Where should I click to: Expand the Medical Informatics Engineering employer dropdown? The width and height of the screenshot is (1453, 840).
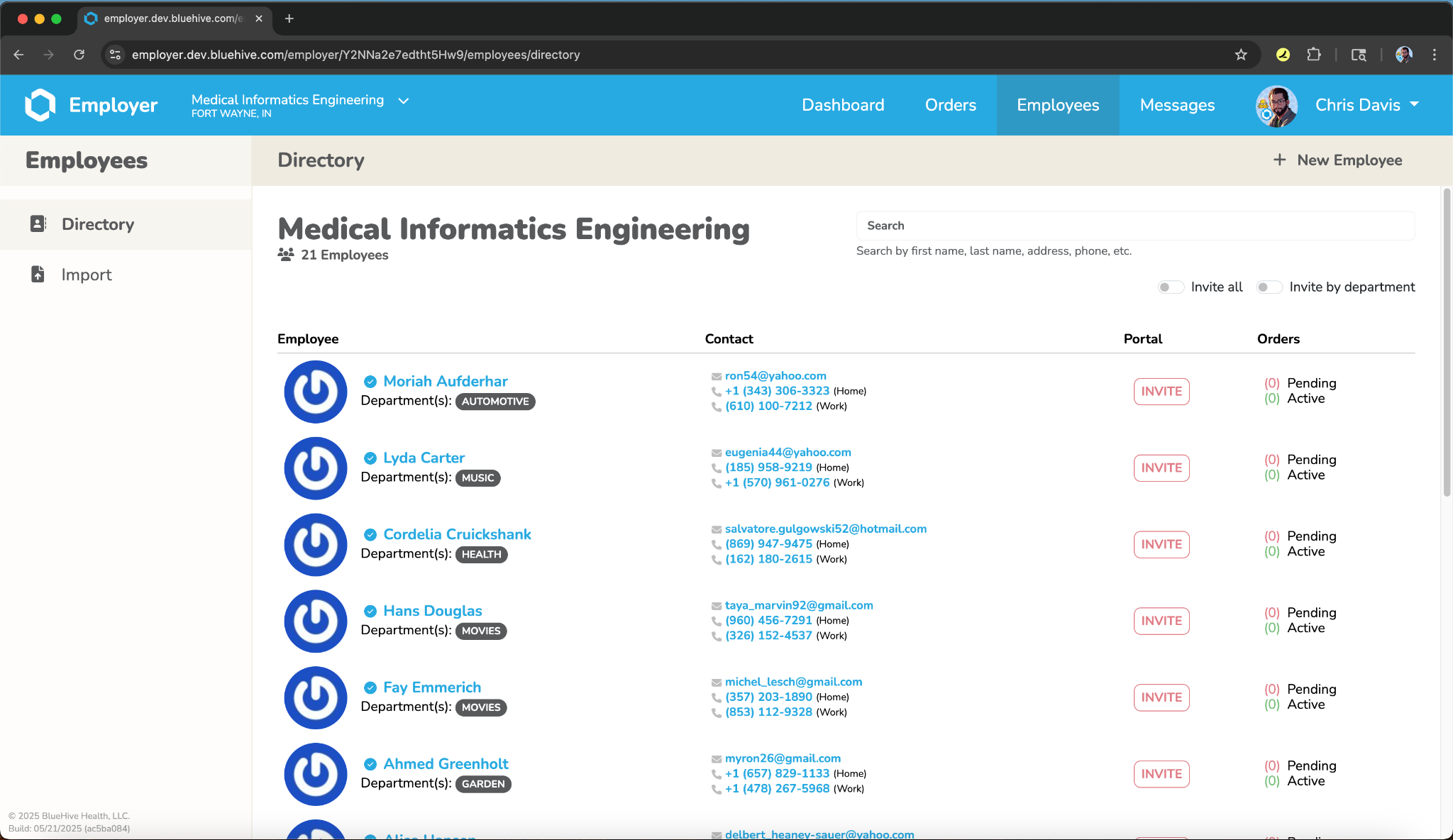click(x=404, y=101)
